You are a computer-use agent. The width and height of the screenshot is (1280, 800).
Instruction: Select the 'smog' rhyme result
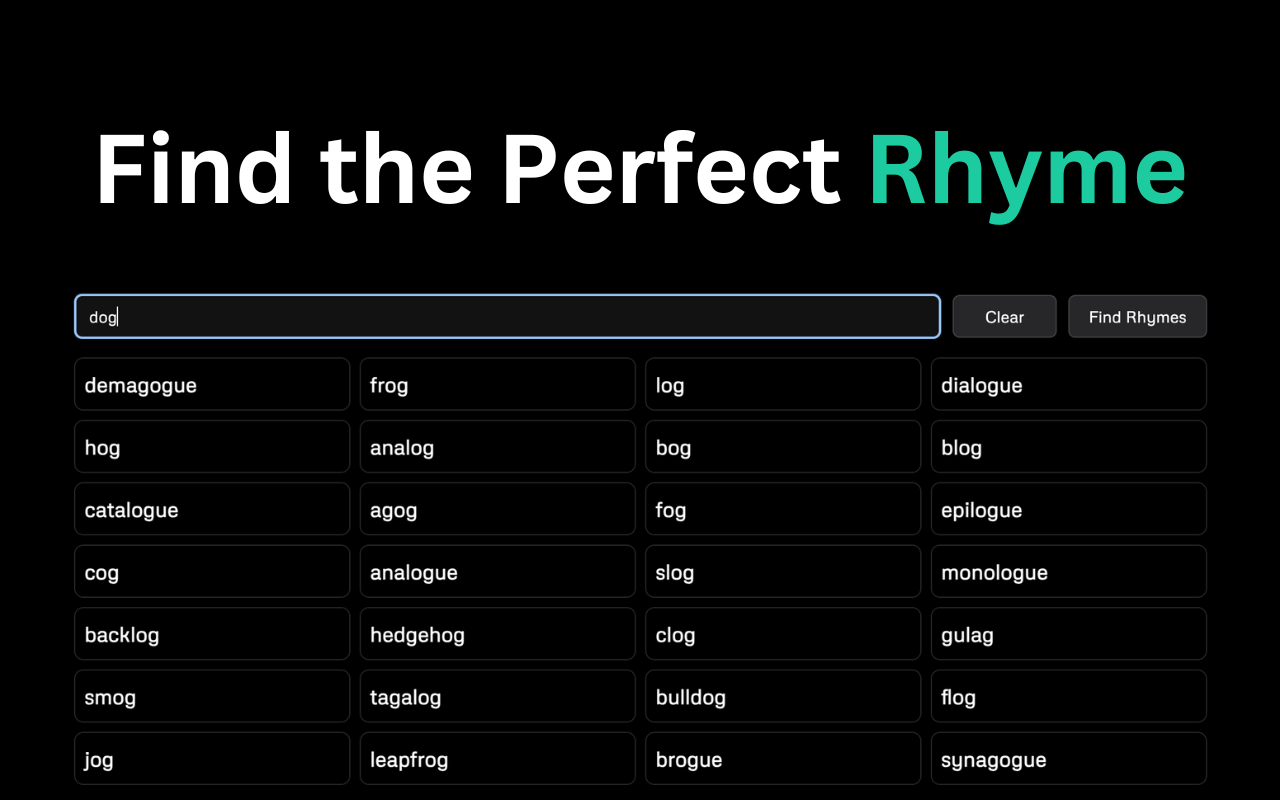click(212, 697)
